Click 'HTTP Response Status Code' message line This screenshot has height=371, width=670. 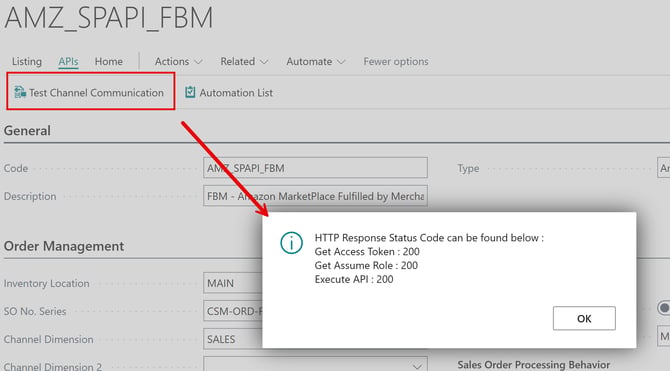tap(429, 238)
